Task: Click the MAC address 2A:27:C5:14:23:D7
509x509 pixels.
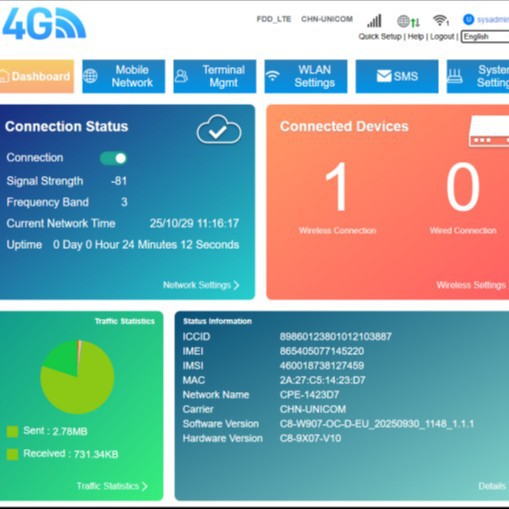Action: coord(322,380)
